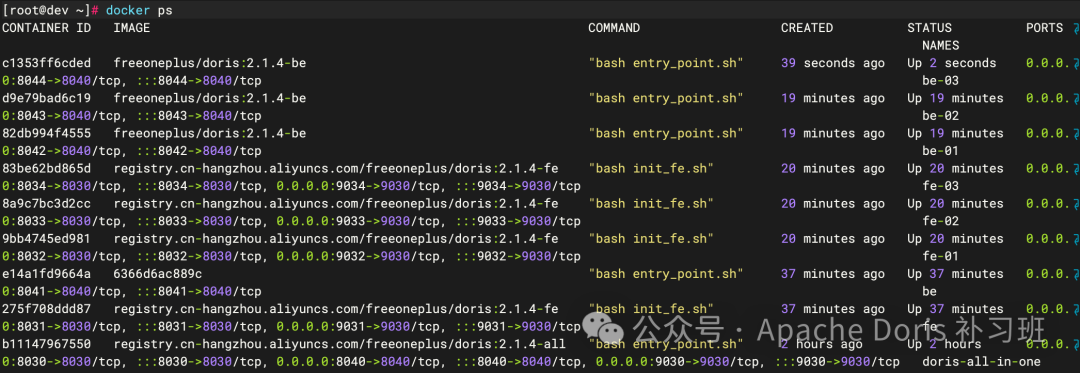The image size is (1080, 373).
Task: Select the 'CREATED' column header
Action: click(807, 28)
